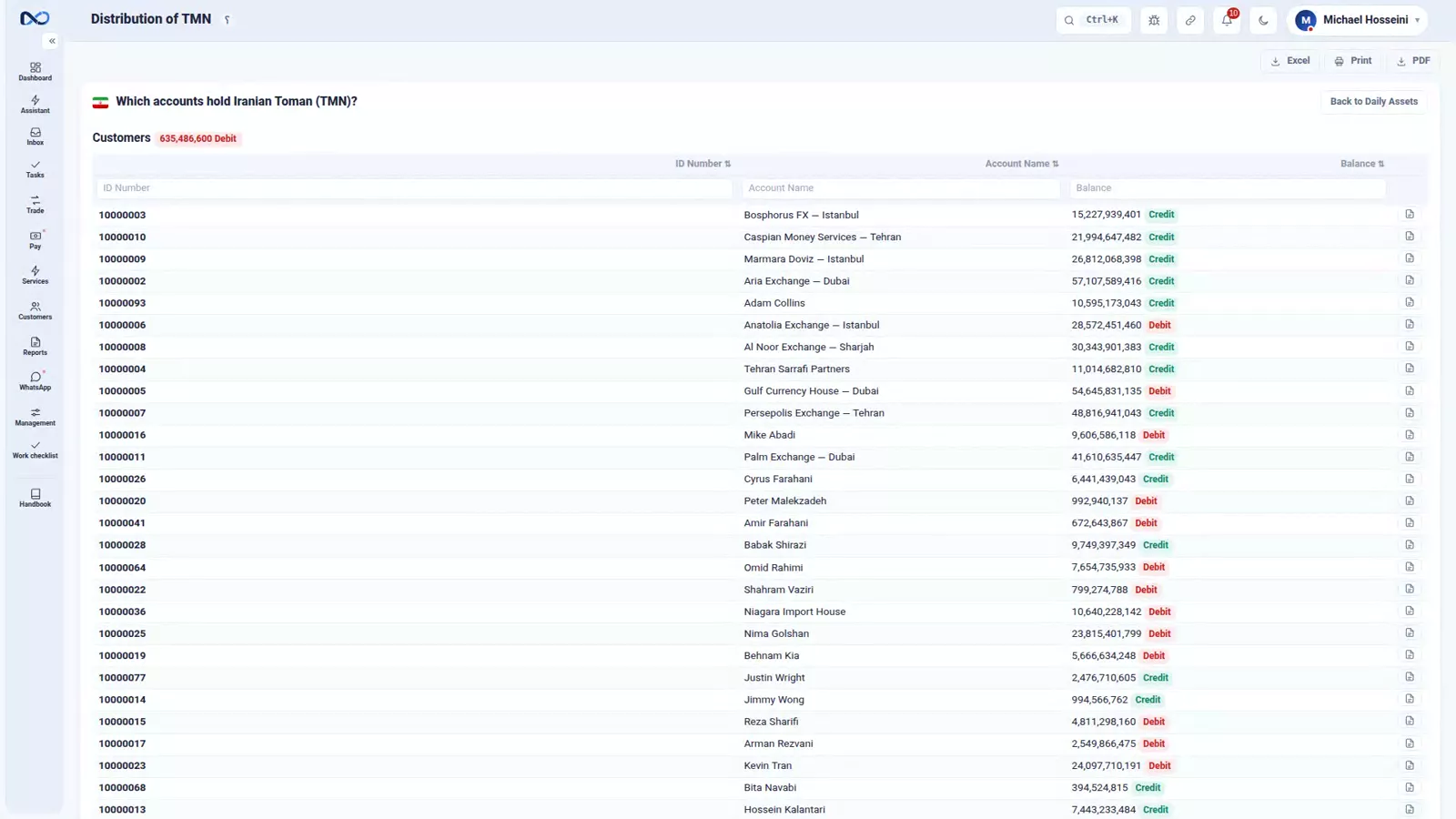Open statement icon for Bosphorus FX row

pos(1410,215)
